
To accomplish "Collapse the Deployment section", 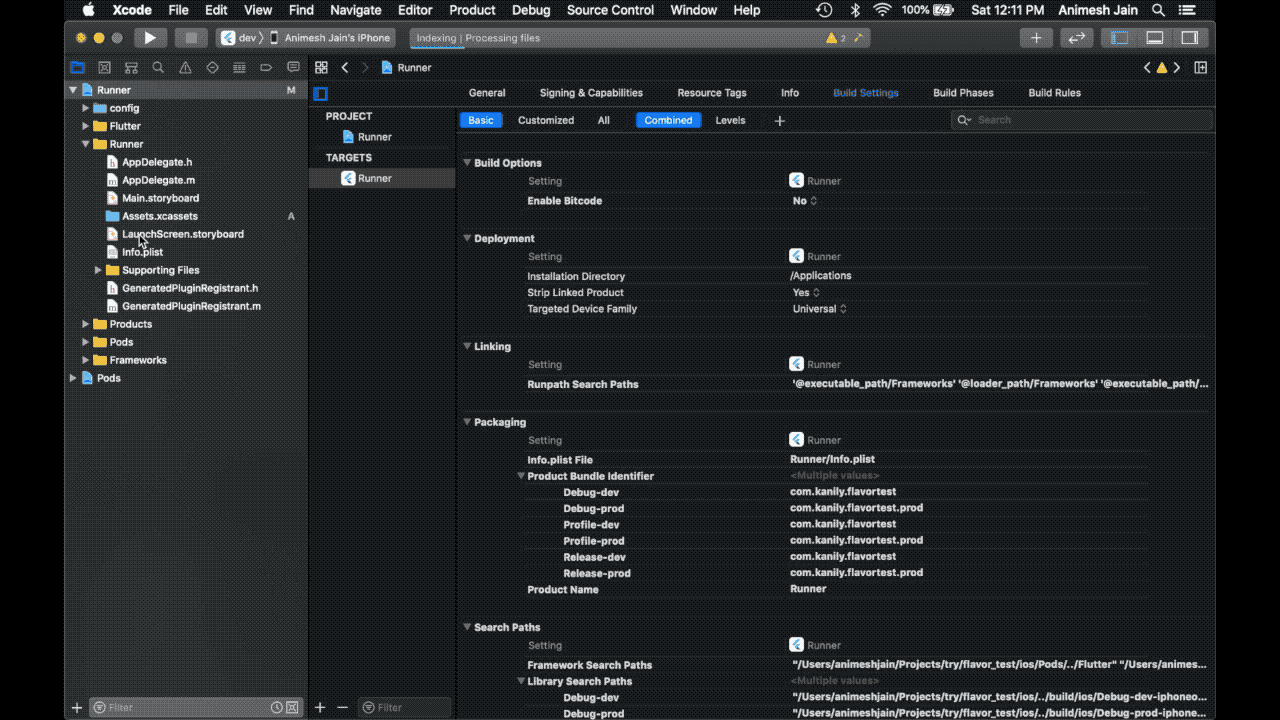I will click(467, 238).
